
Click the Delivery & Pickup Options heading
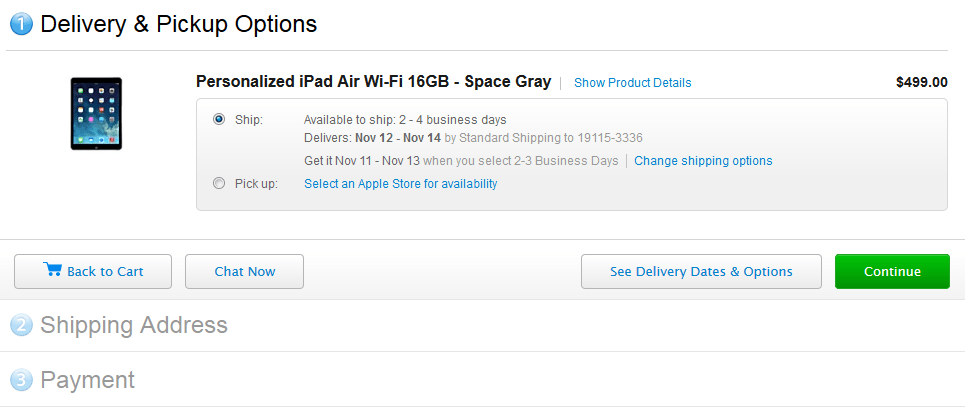pos(178,24)
